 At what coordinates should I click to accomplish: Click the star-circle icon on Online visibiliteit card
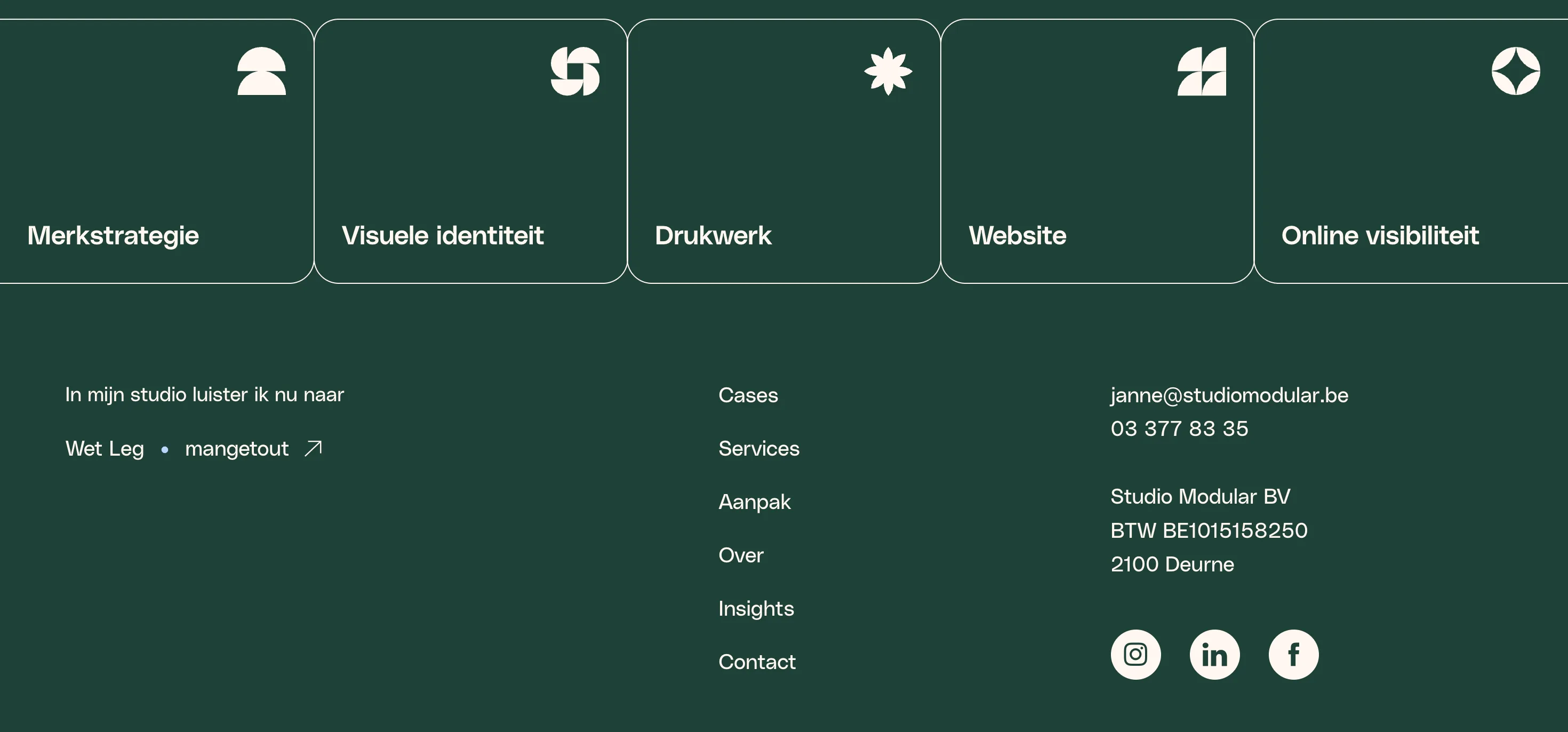click(x=1516, y=71)
